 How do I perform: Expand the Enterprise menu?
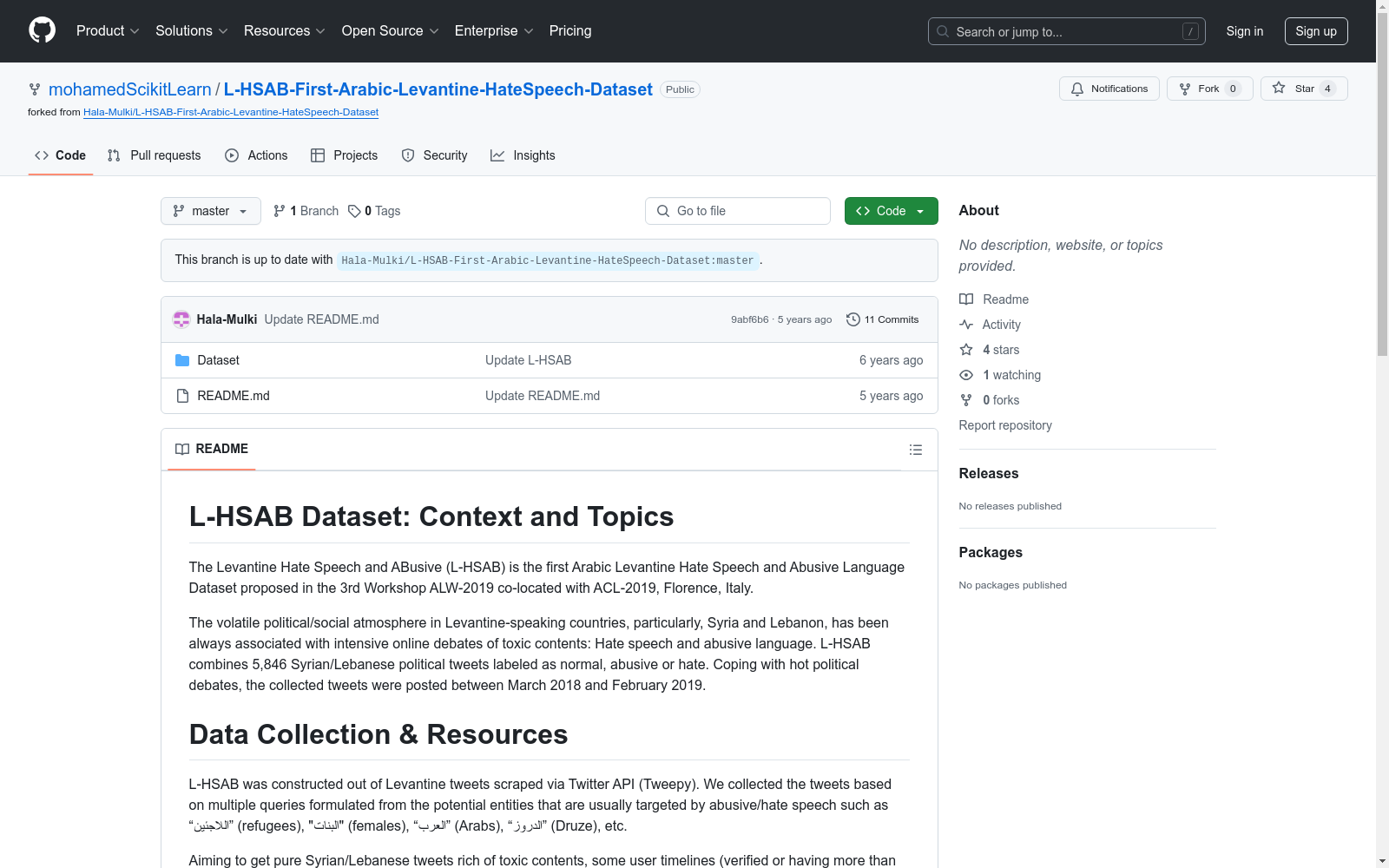coord(494,31)
